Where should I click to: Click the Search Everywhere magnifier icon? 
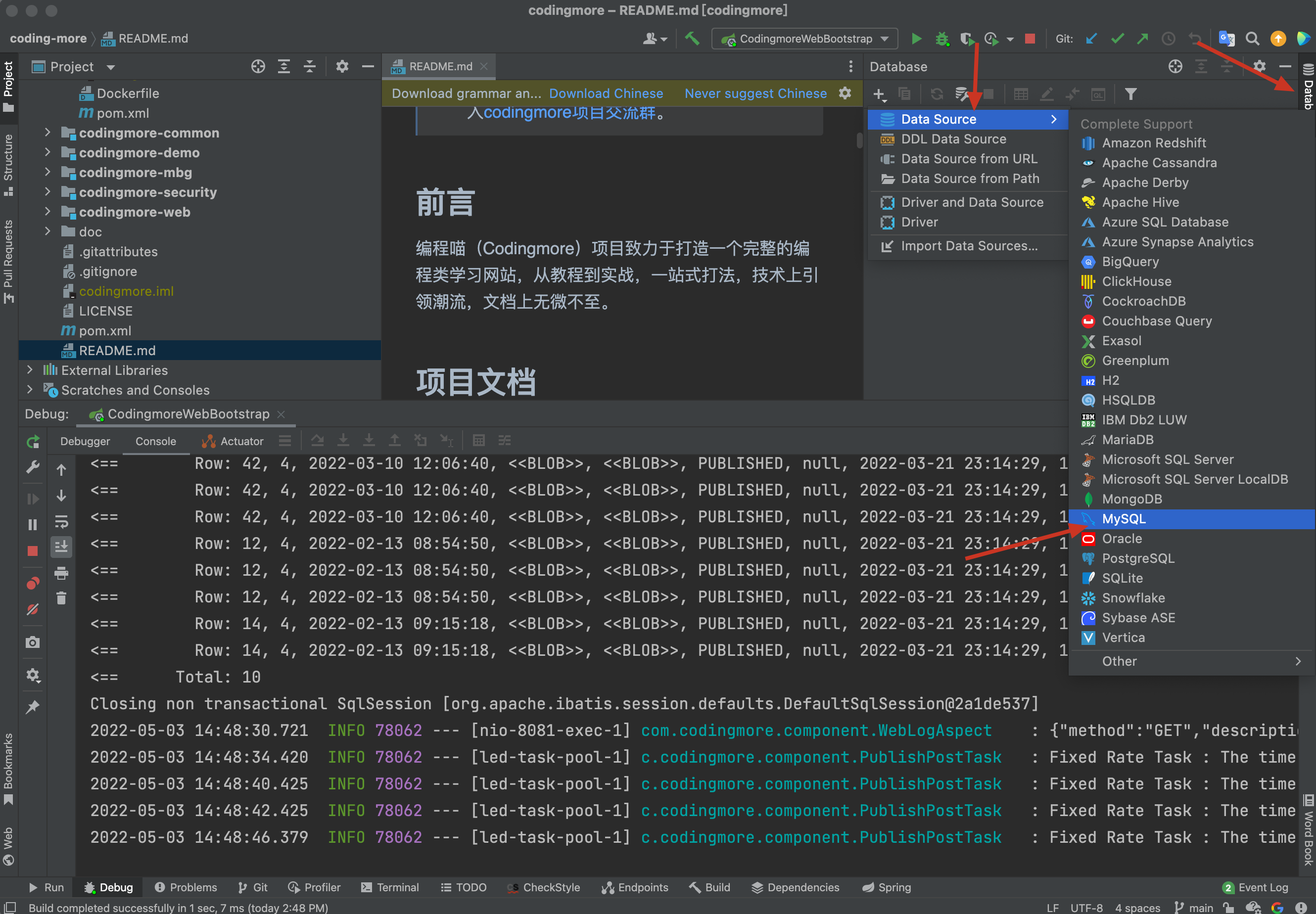pos(1252,39)
